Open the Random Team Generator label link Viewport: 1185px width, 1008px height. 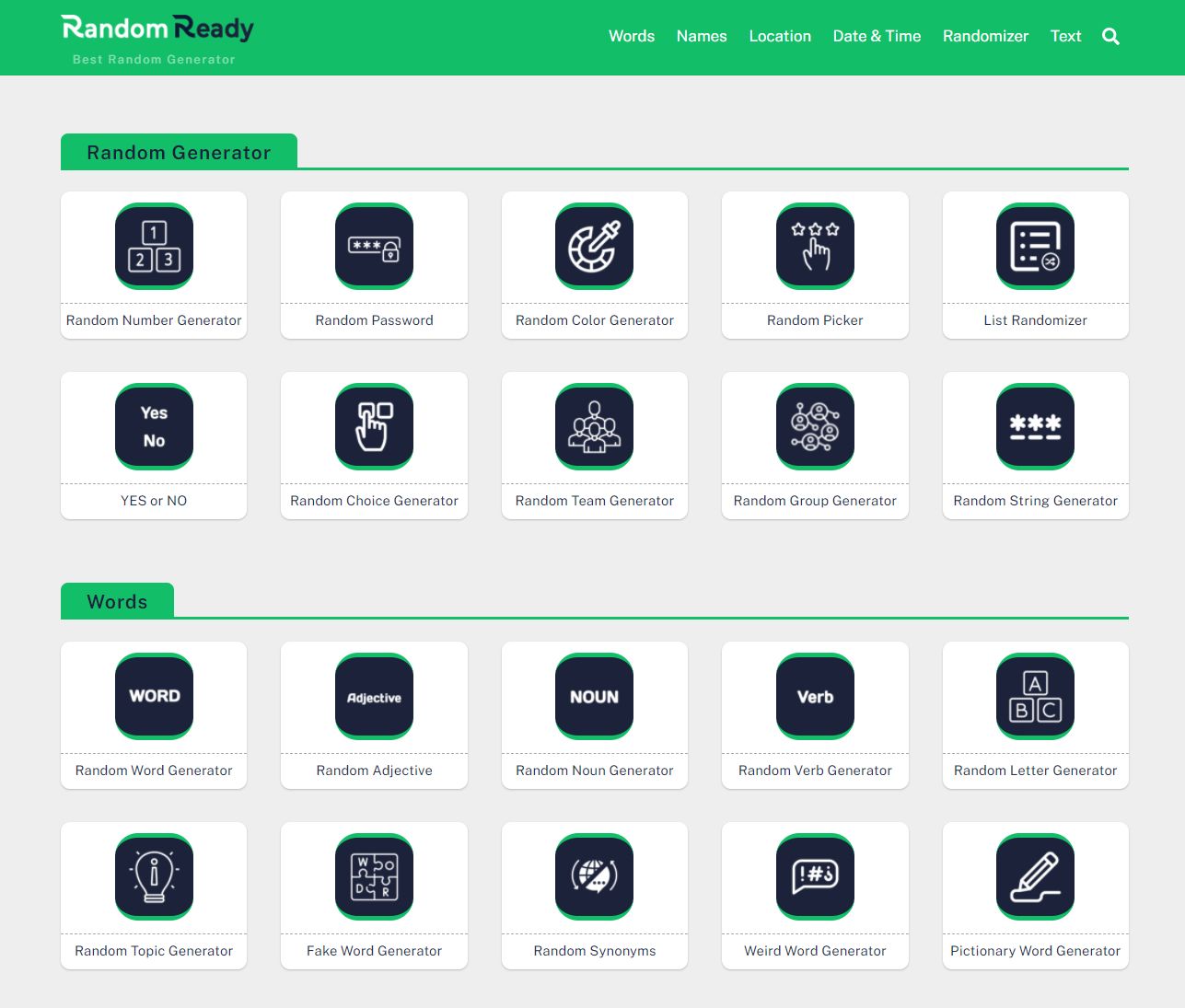coord(595,501)
